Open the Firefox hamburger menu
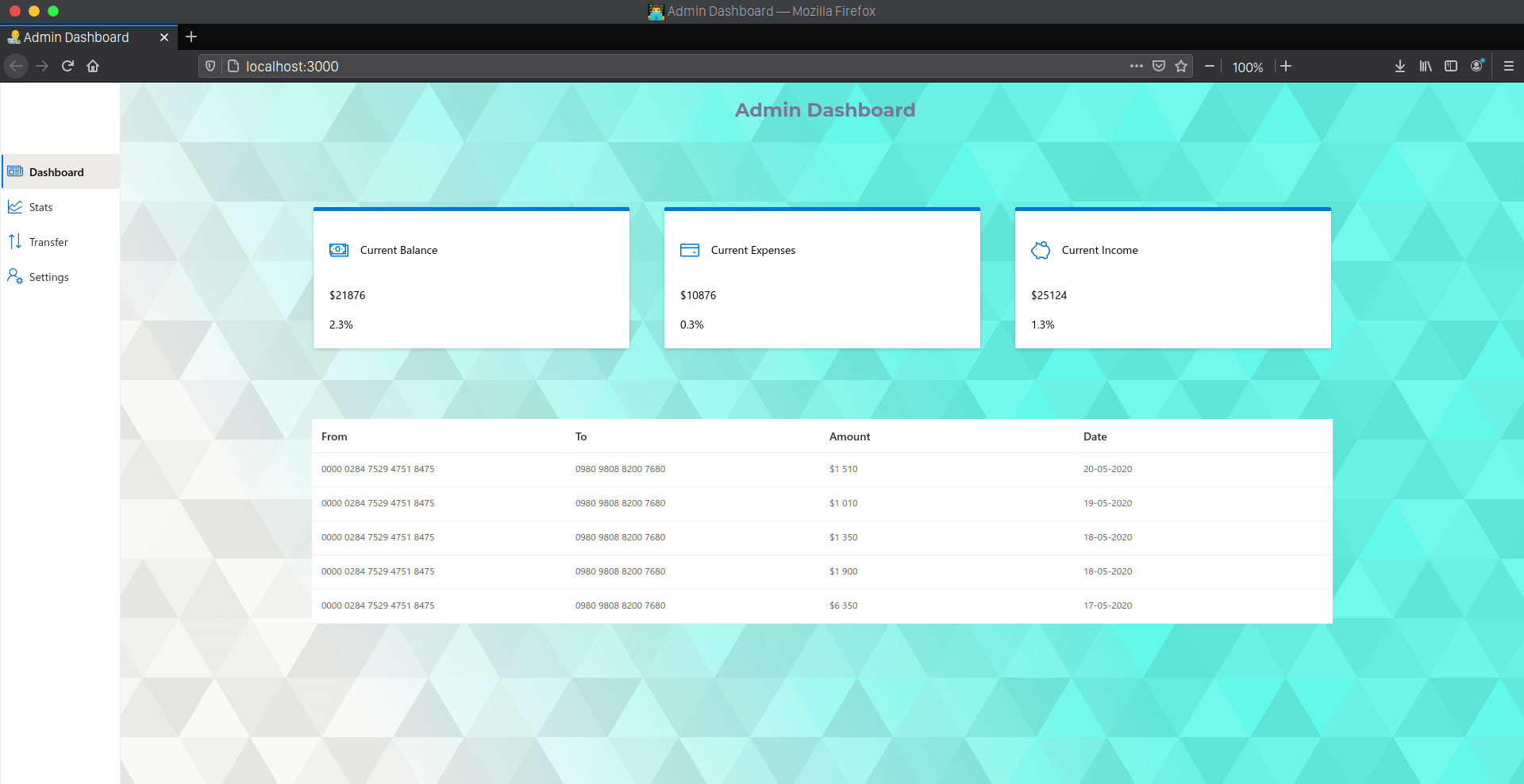Viewport: 1524px width, 784px height. coord(1508,67)
